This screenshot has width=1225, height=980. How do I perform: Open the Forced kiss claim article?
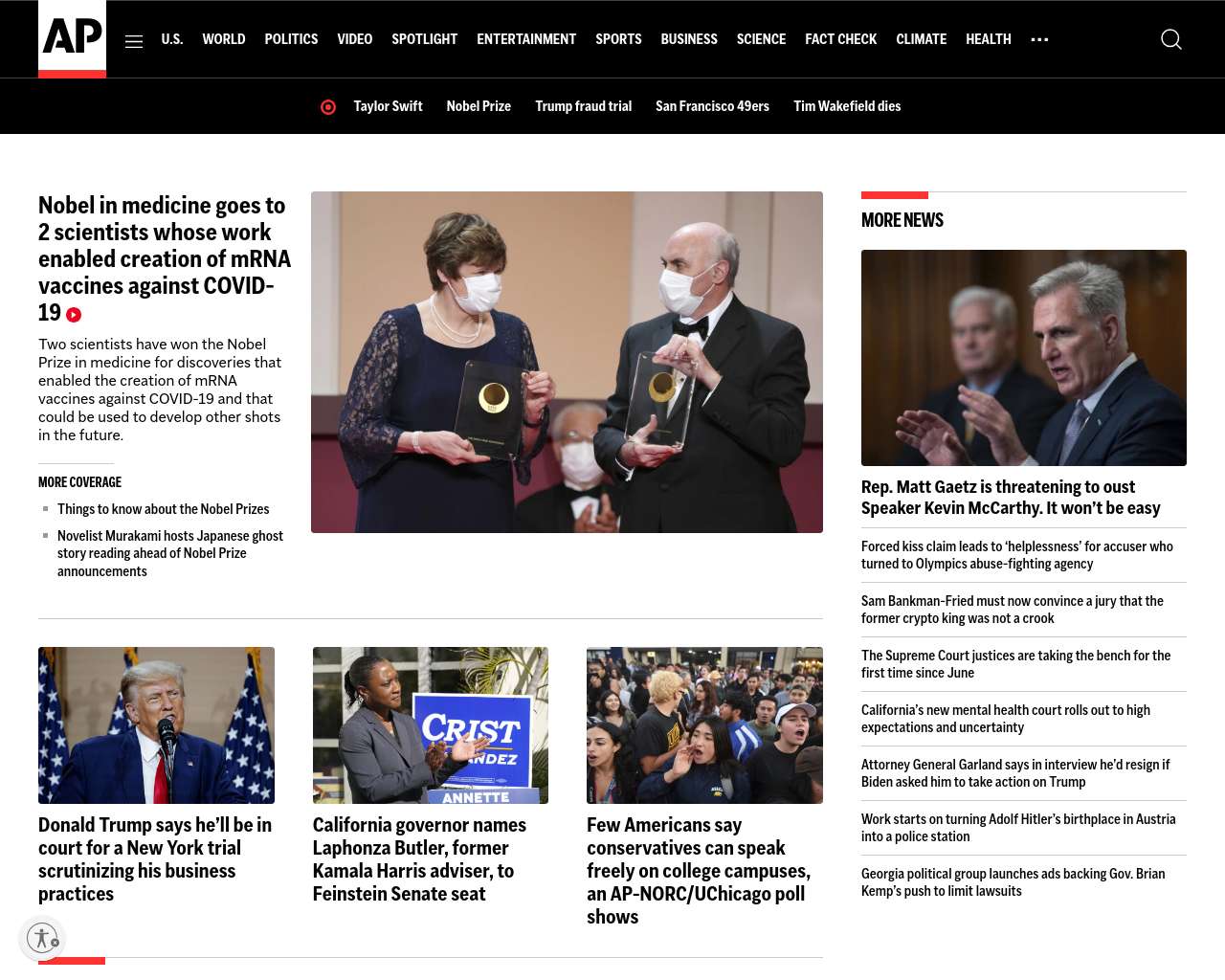[x=1016, y=555]
